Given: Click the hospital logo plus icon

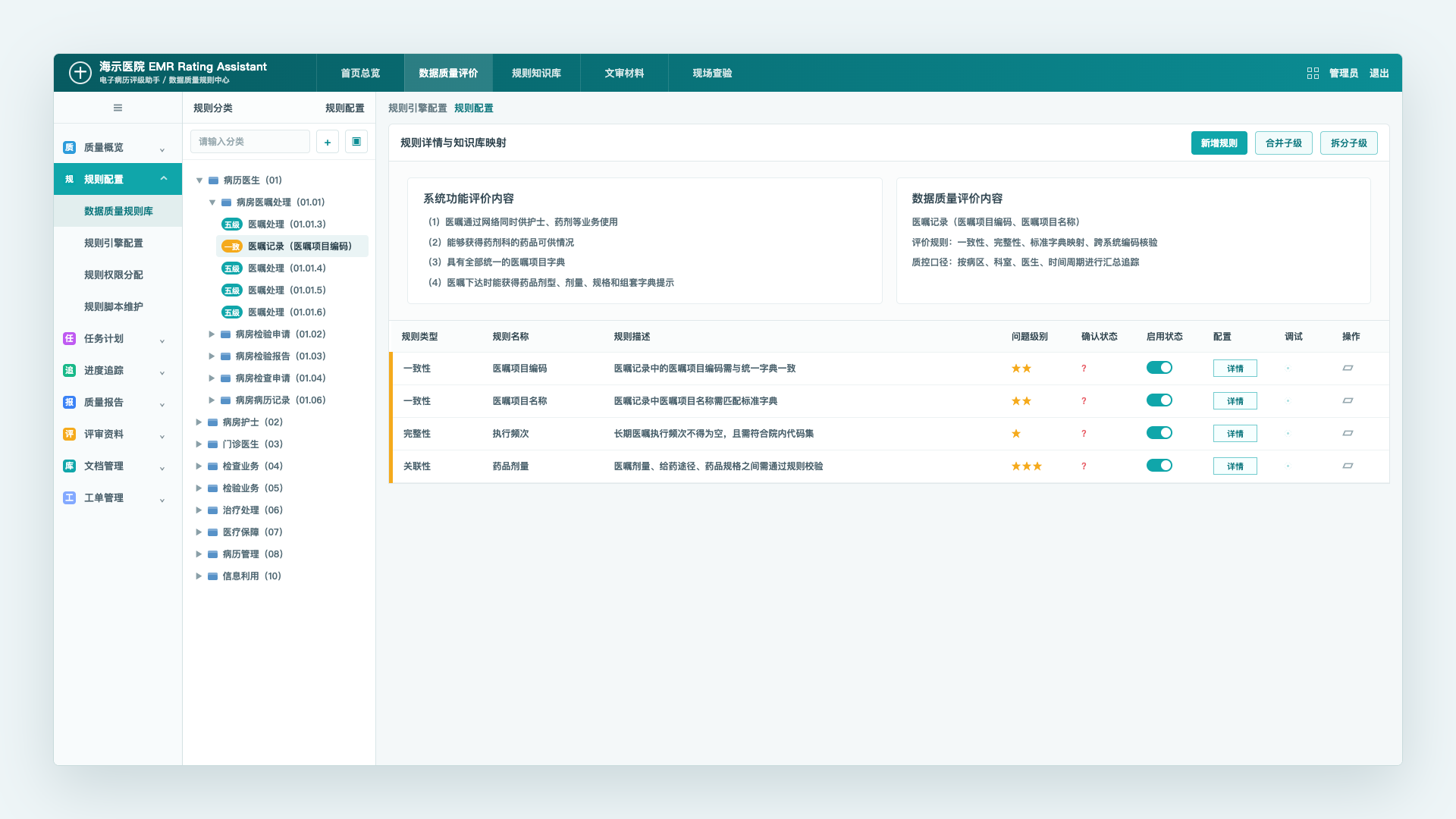Looking at the screenshot, I should 80,73.
